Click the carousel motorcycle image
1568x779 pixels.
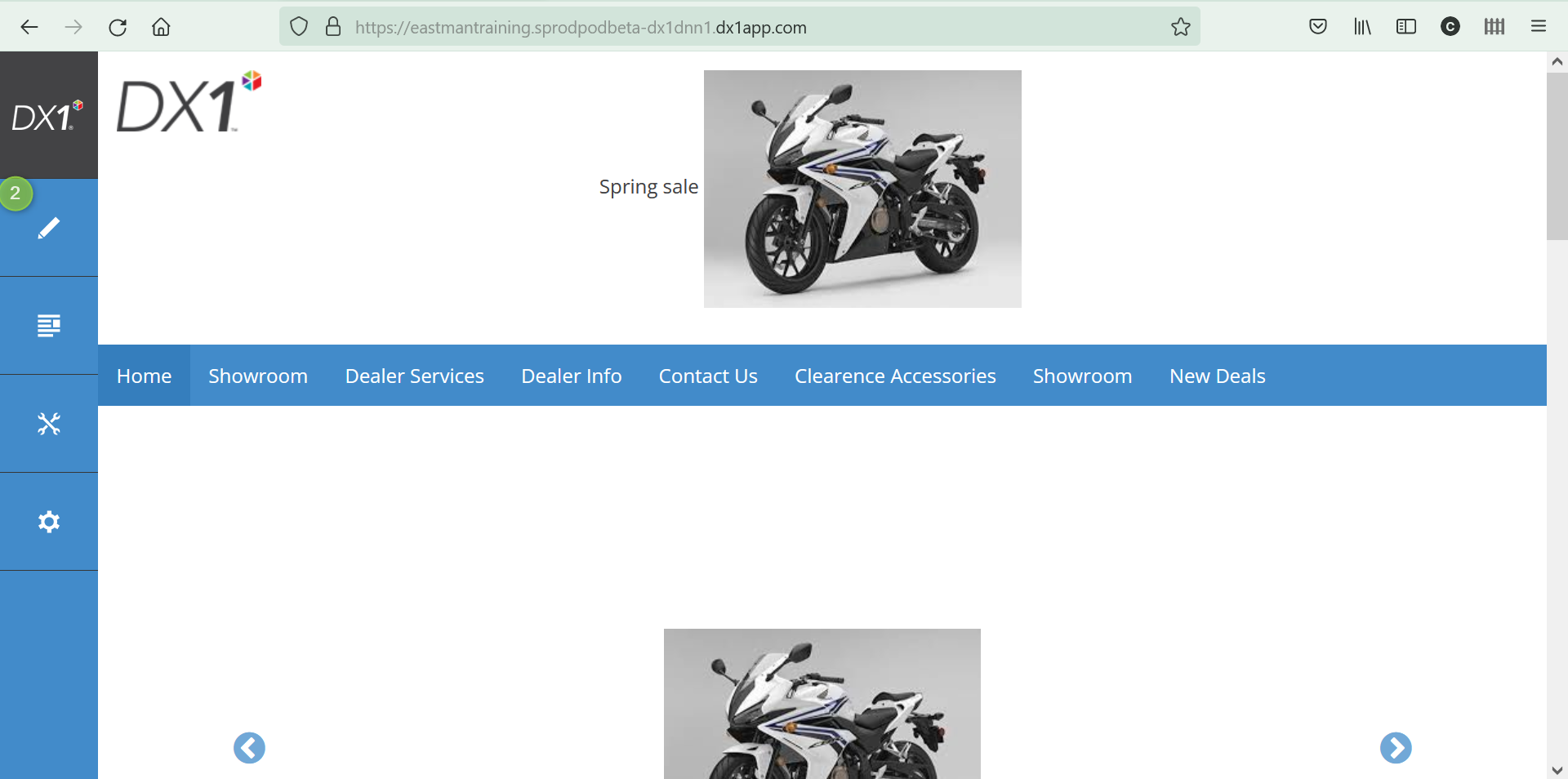(822, 704)
